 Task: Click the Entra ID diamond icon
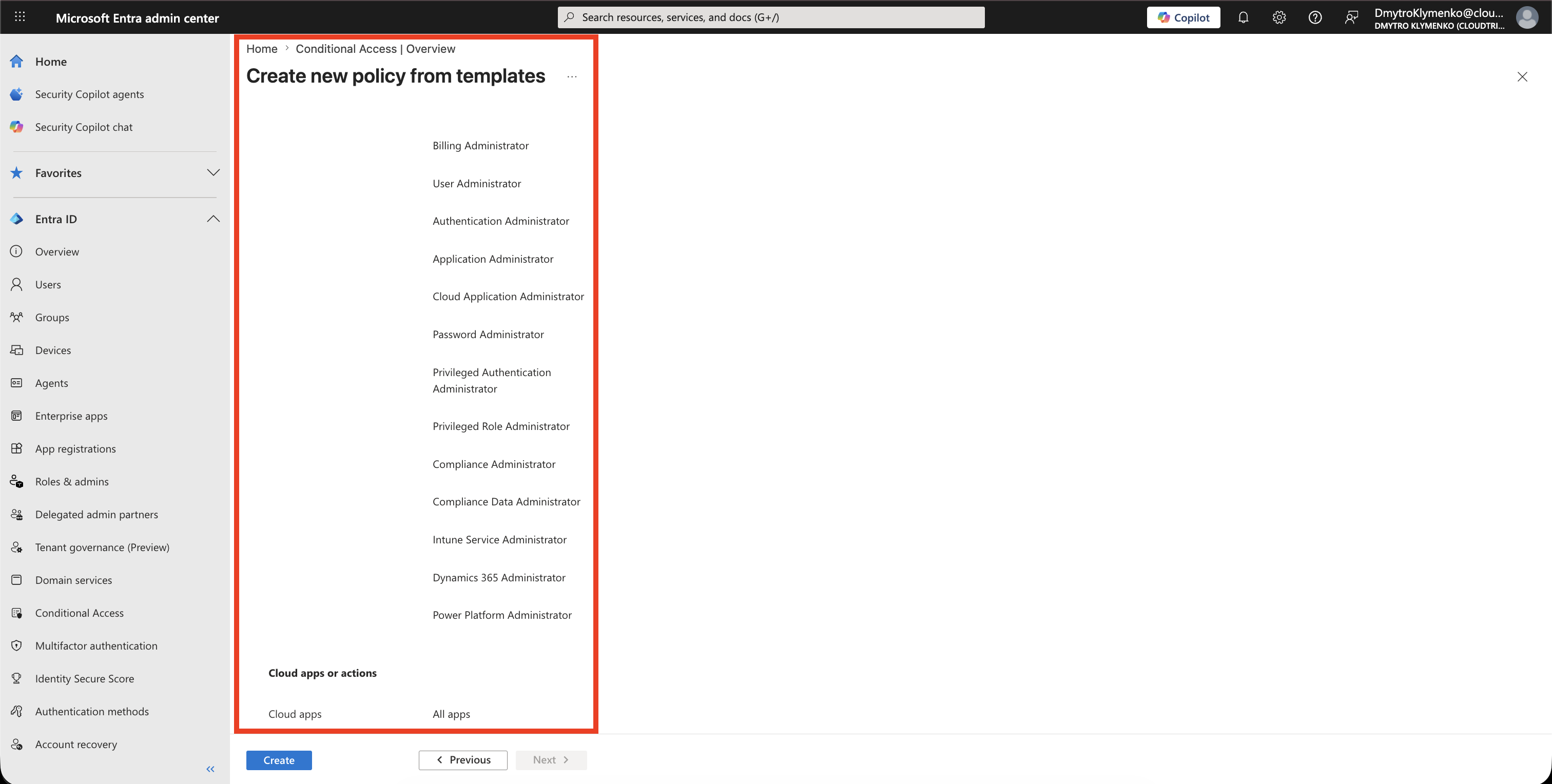(16, 219)
